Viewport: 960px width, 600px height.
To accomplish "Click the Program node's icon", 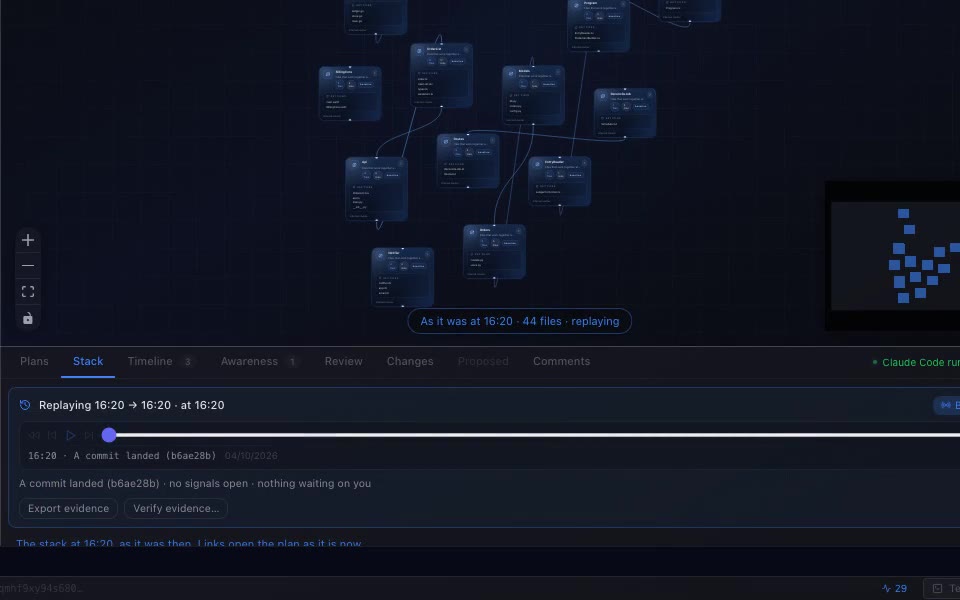I will 576,6.
